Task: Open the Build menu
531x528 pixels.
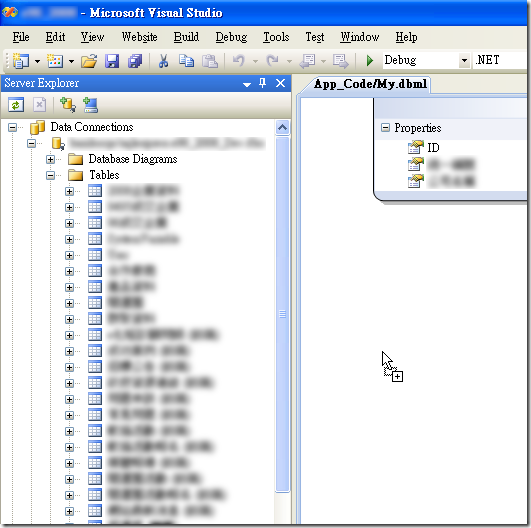Action: [x=186, y=37]
